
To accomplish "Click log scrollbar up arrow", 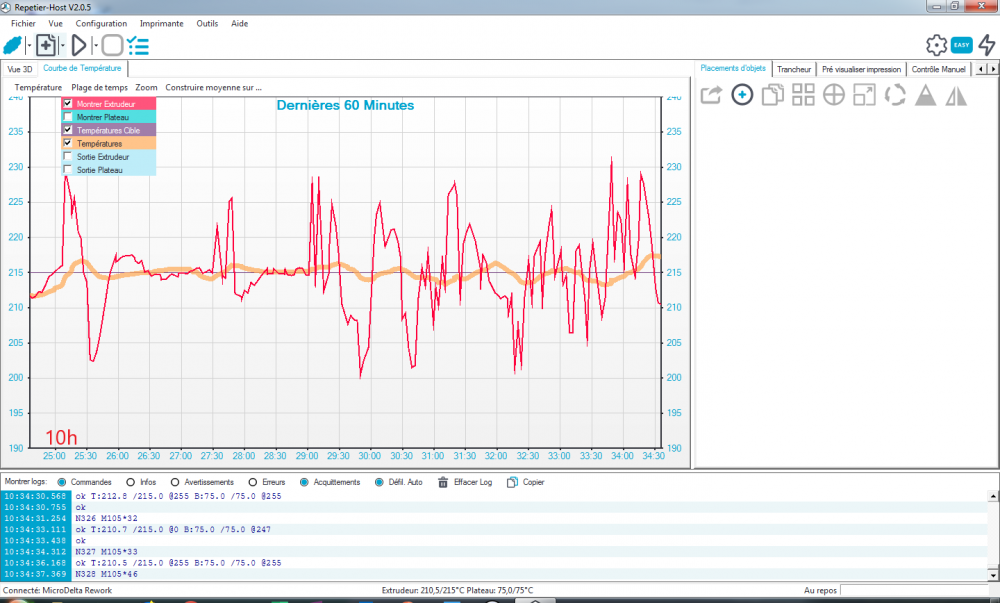I will [x=993, y=496].
